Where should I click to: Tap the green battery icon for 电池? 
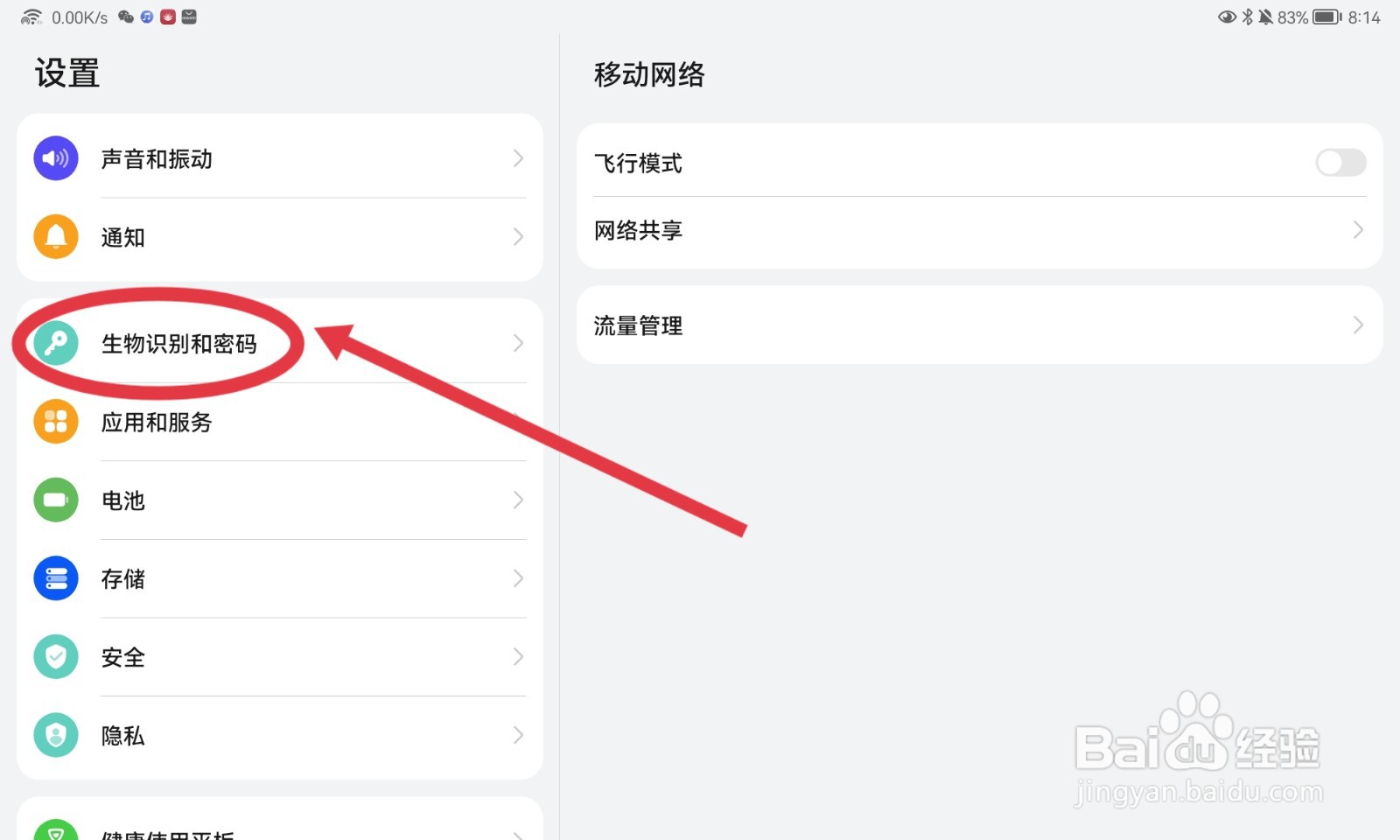pyautogui.click(x=56, y=500)
